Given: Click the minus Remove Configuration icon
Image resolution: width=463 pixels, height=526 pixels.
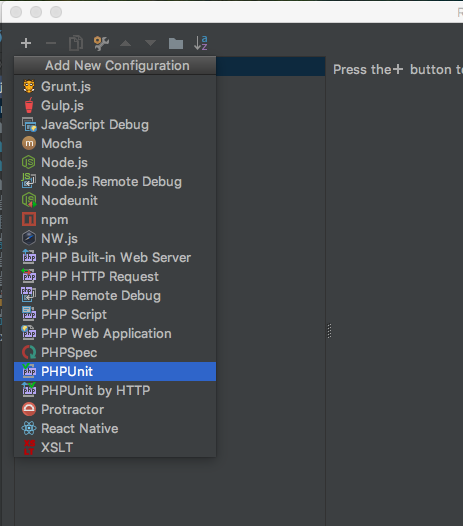Looking at the screenshot, I should pyautogui.click(x=51, y=43).
